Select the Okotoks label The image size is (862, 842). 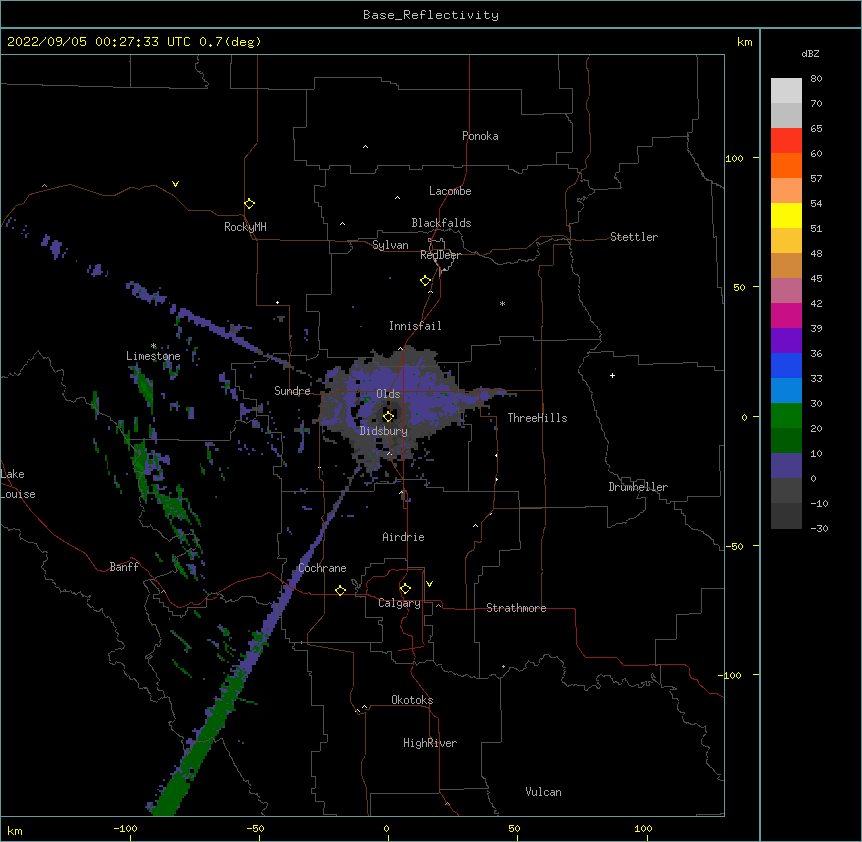click(412, 700)
